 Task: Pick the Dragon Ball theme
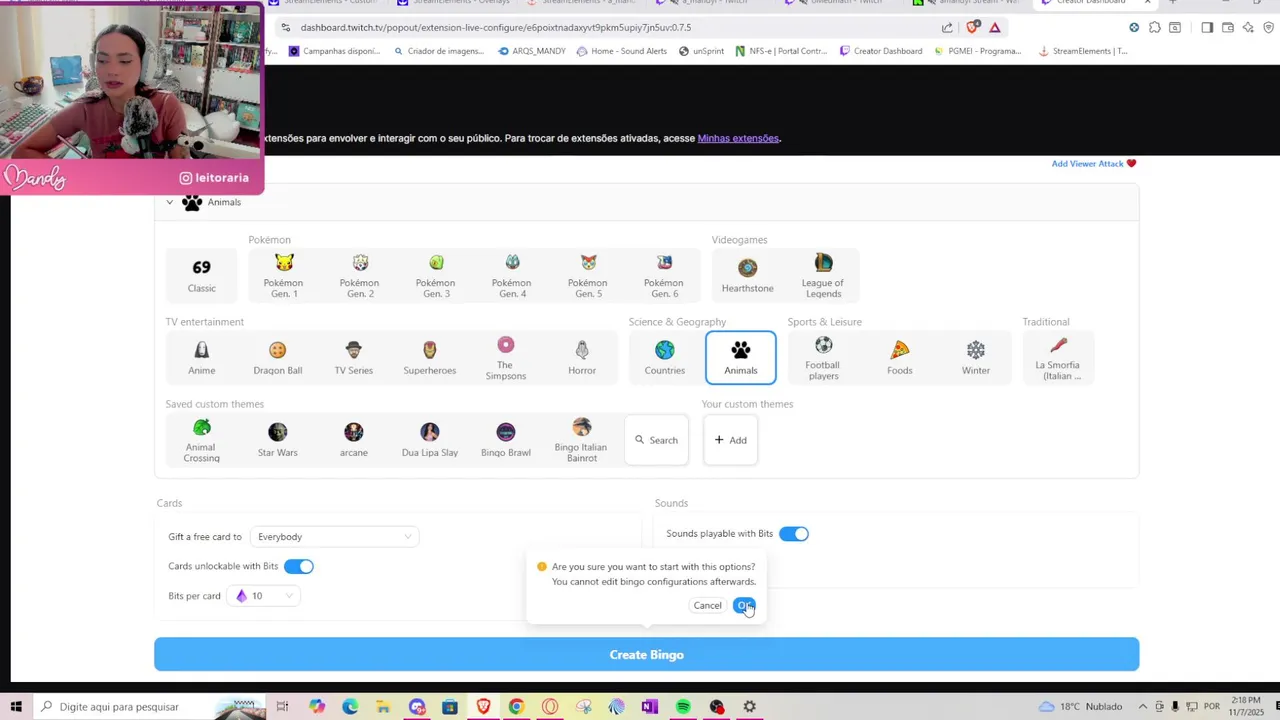point(277,357)
